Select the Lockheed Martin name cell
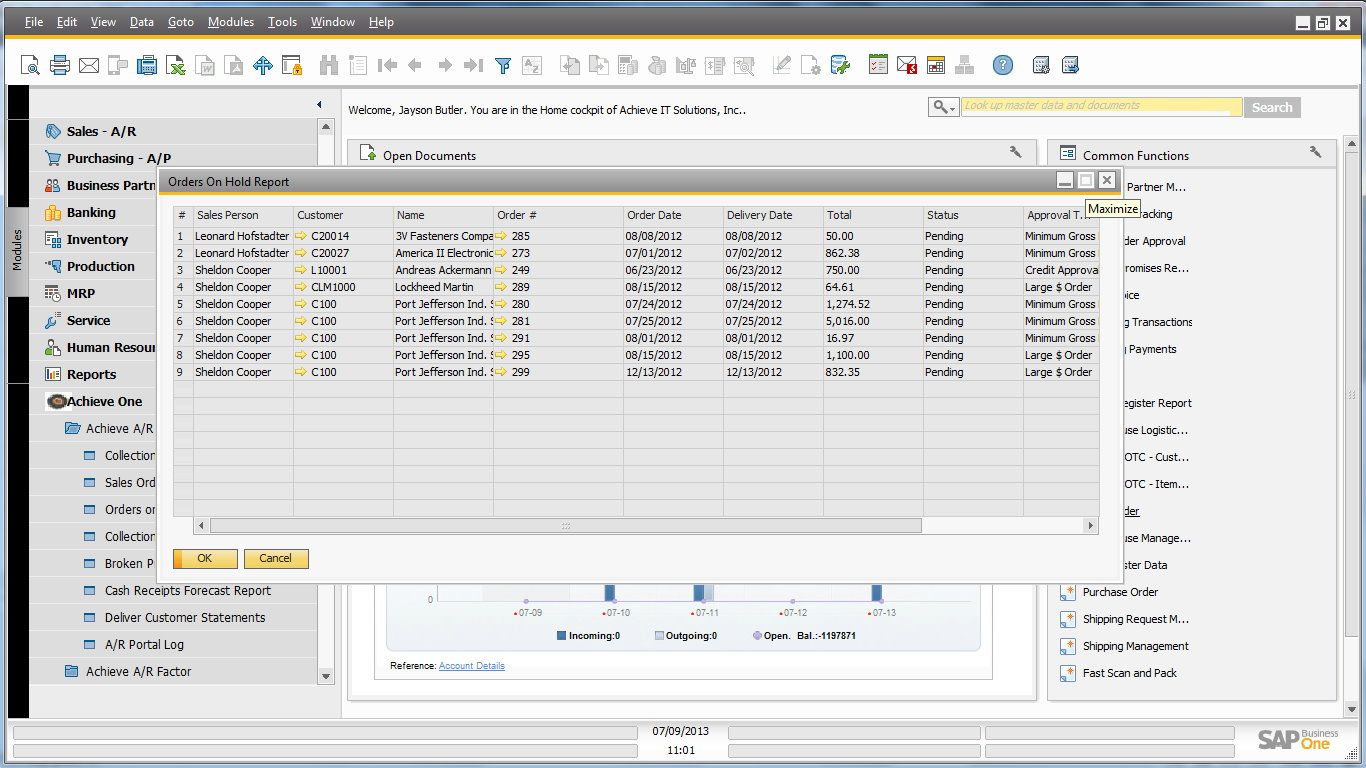The width and height of the screenshot is (1366, 768). click(443, 287)
